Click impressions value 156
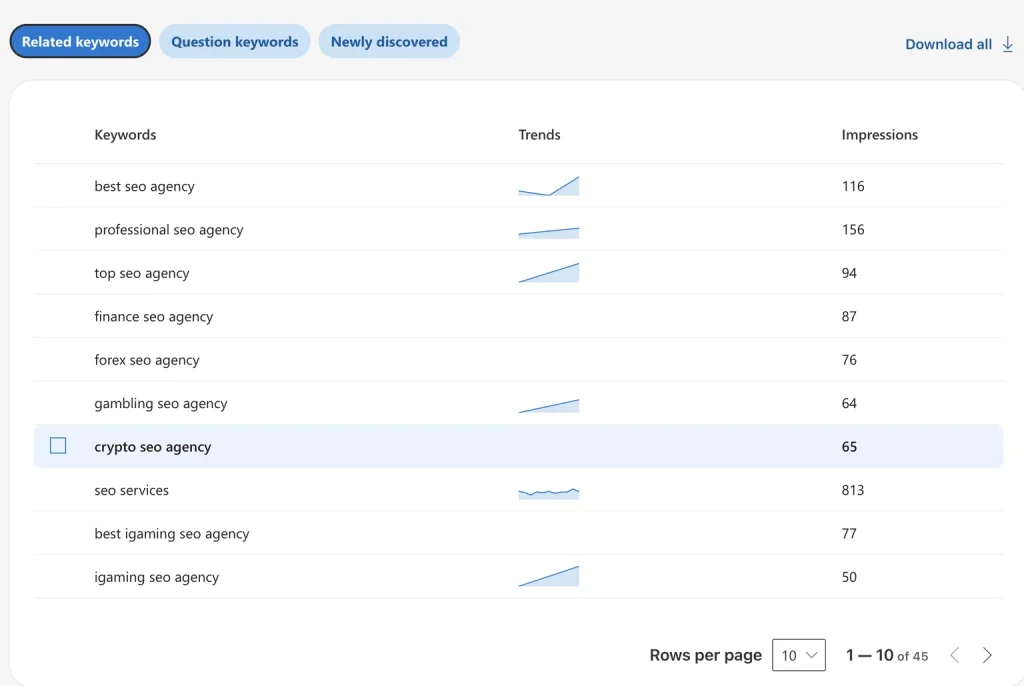 [x=853, y=230]
